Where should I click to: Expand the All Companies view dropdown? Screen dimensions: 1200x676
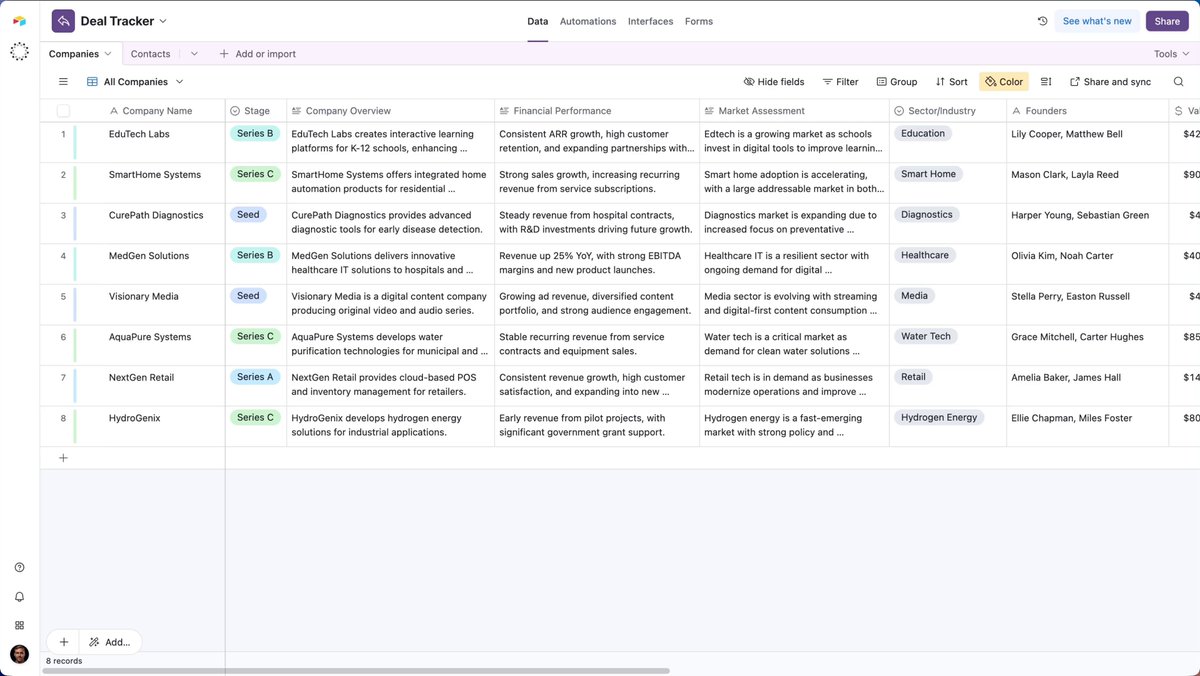tap(180, 82)
